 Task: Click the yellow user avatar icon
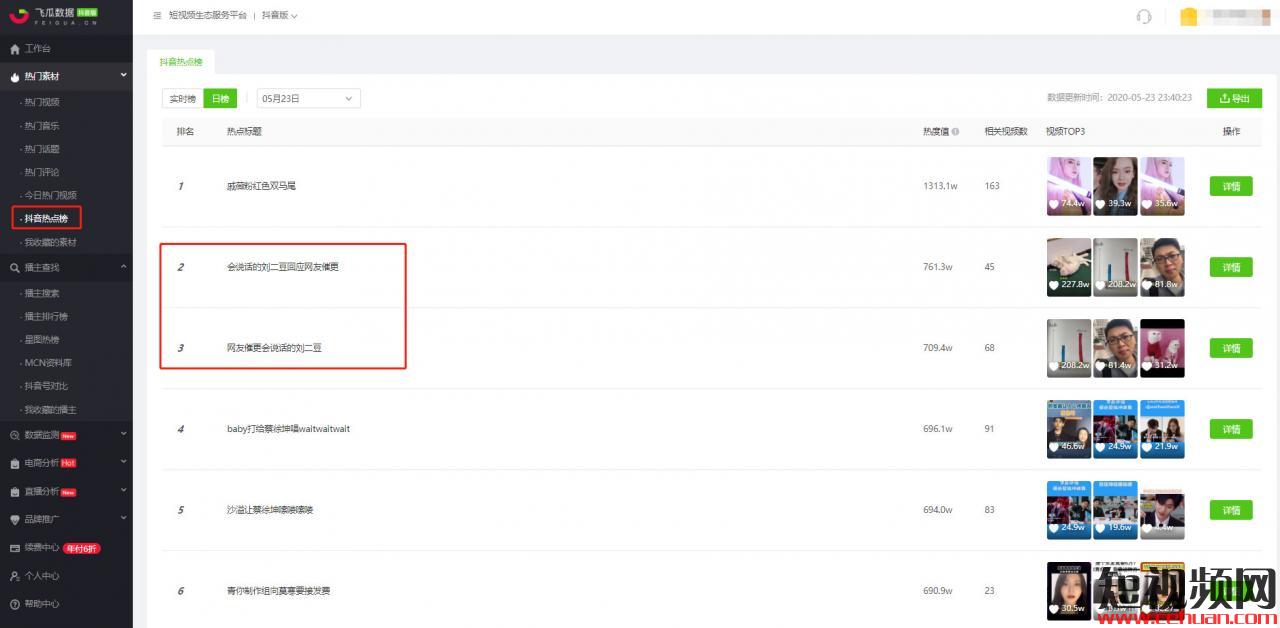tap(1188, 16)
